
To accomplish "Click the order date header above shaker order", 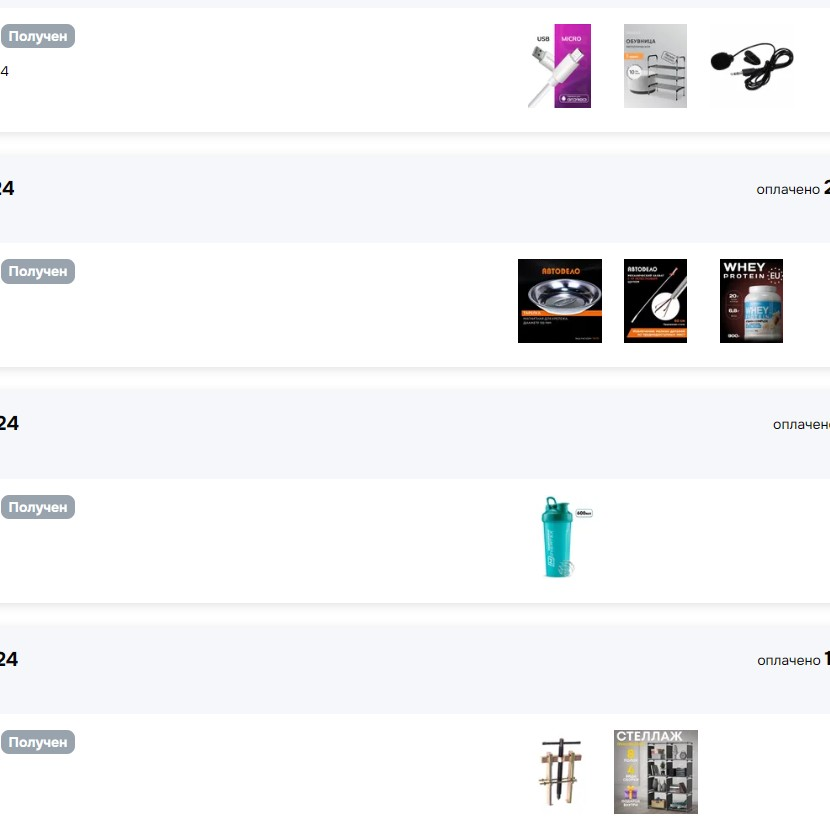I will [9, 423].
